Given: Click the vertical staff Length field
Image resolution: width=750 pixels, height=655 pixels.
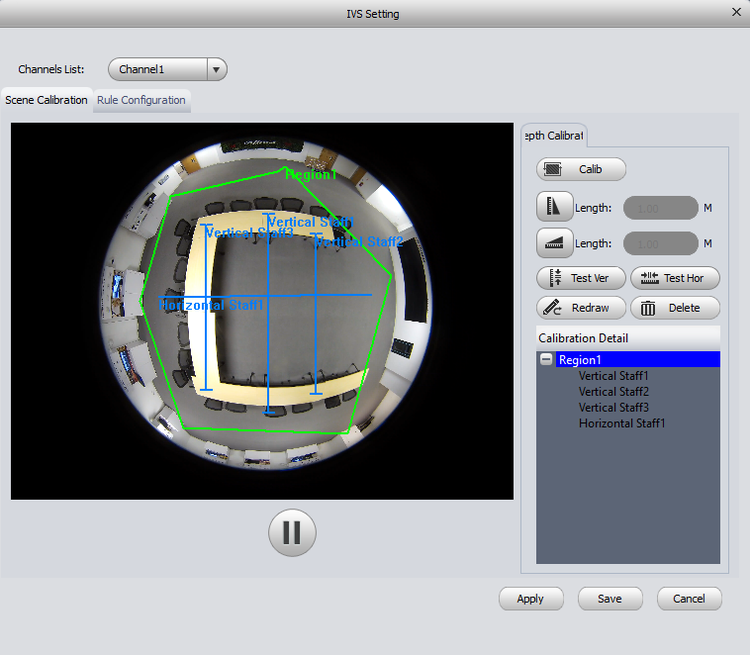Looking at the screenshot, I should [x=660, y=208].
